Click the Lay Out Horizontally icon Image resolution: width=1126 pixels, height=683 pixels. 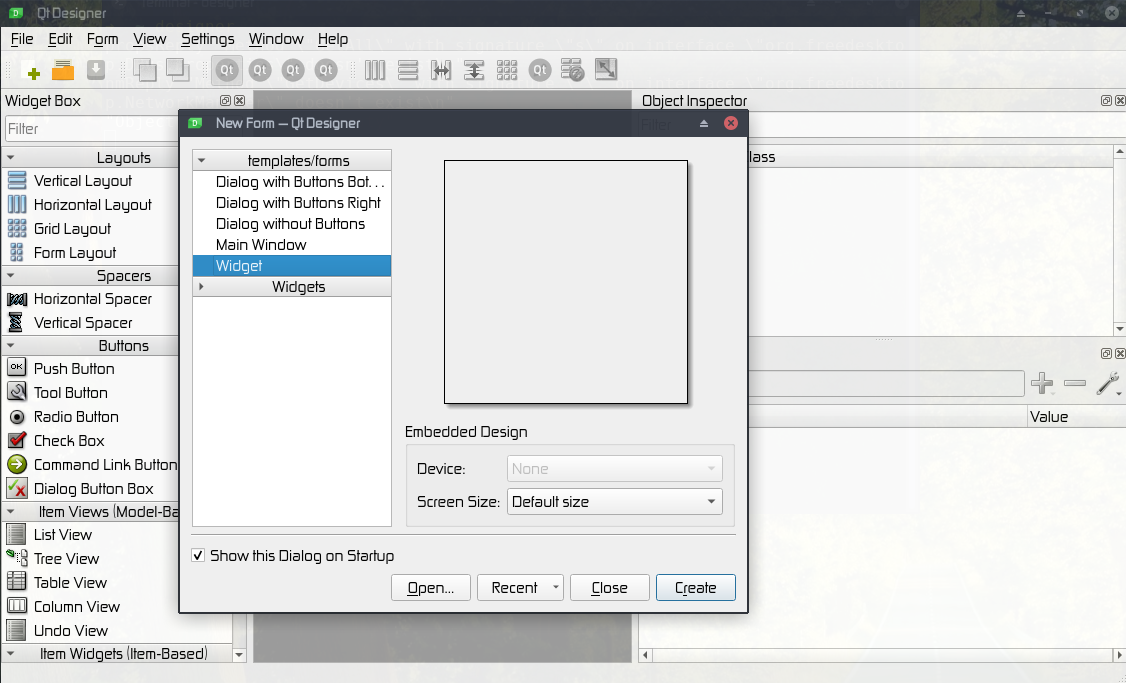[x=375, y=70]
